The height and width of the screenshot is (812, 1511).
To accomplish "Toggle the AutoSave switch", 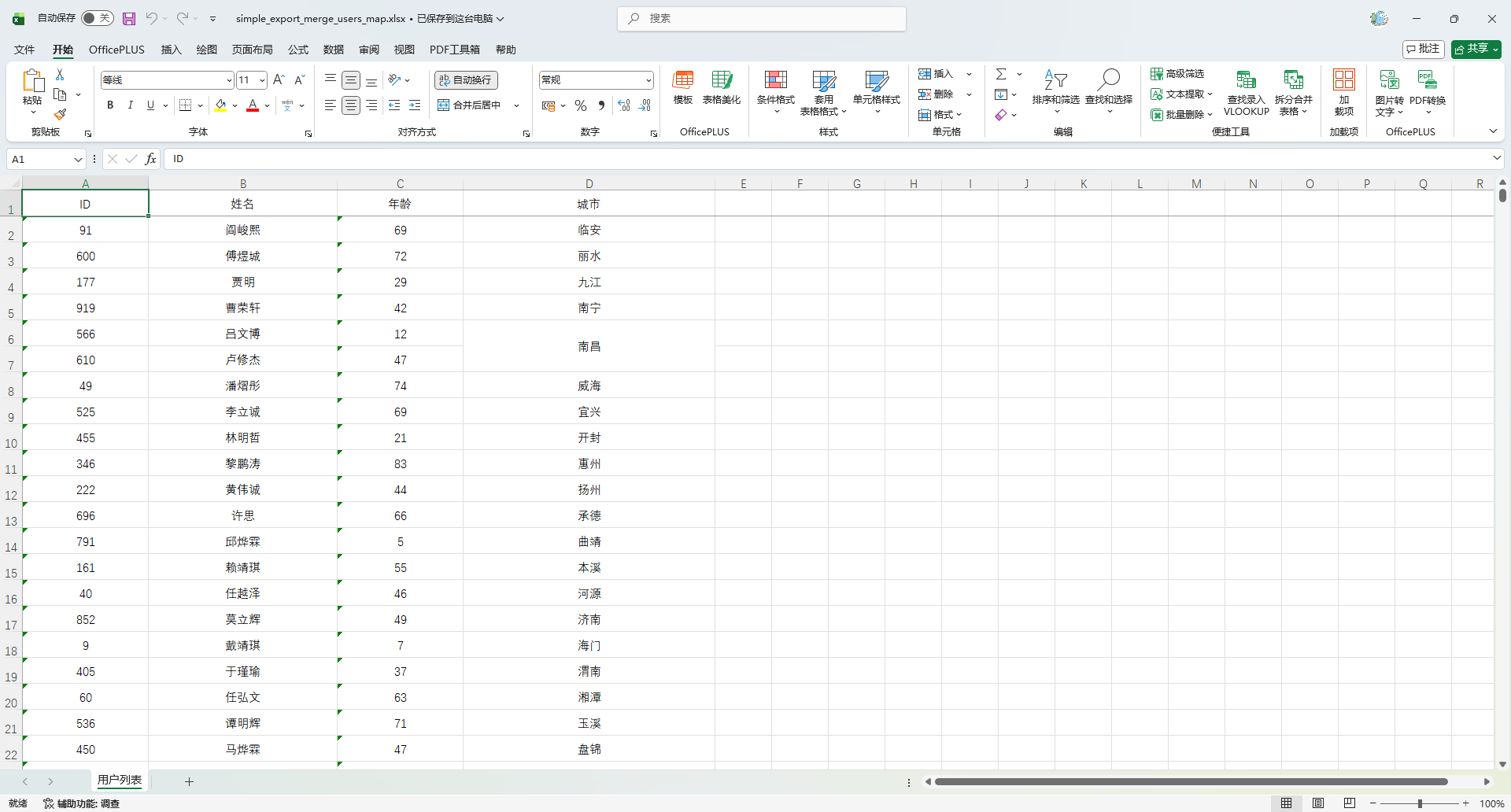I will (x=97, y=18).
